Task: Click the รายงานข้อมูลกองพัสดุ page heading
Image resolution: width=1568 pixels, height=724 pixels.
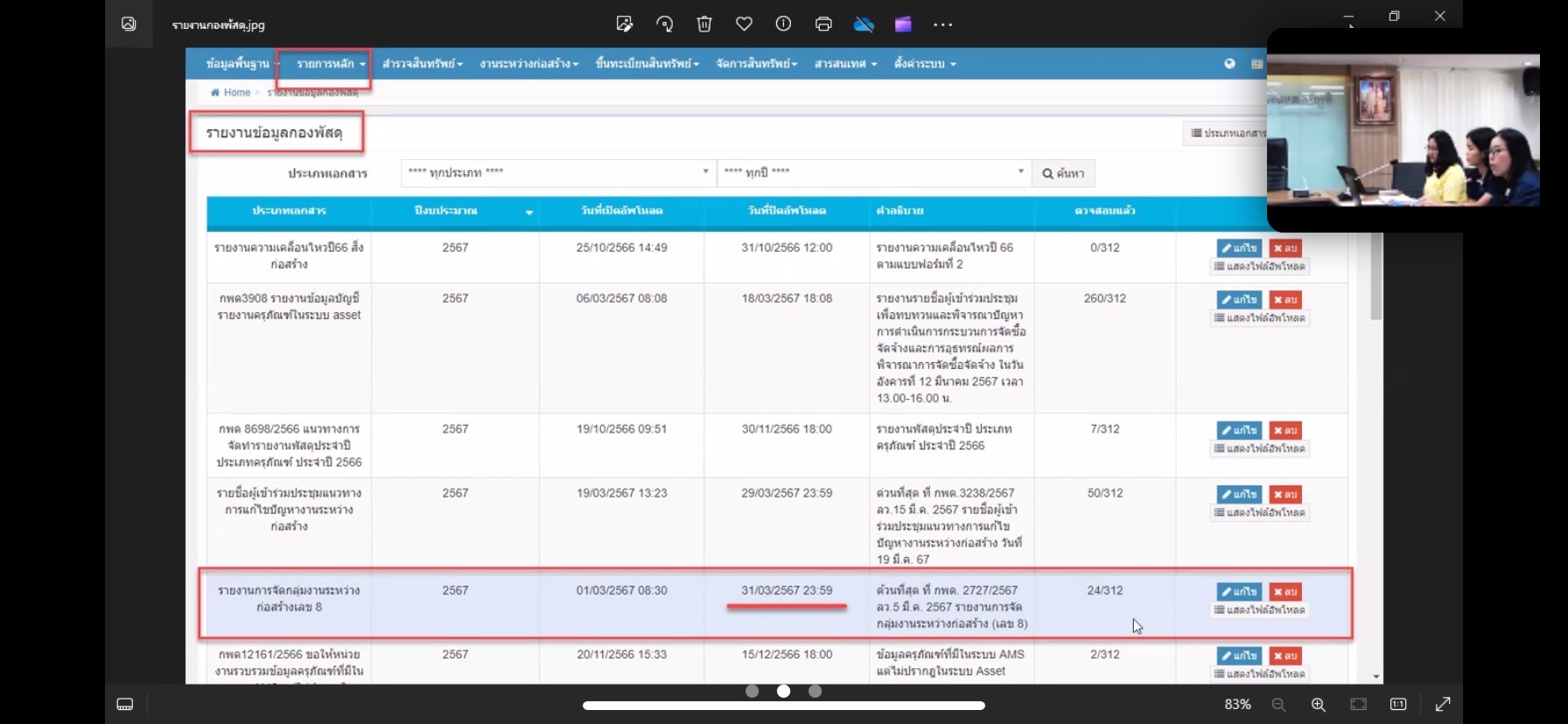Action: [x=274, y=133]
